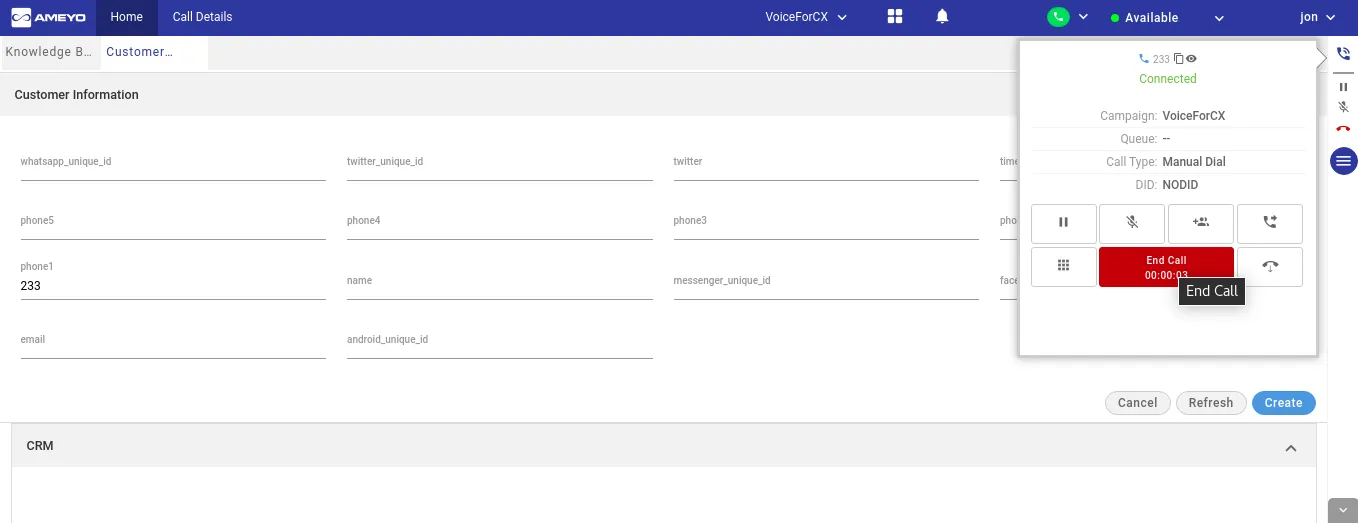Open the notifications bell

[942, 17]
